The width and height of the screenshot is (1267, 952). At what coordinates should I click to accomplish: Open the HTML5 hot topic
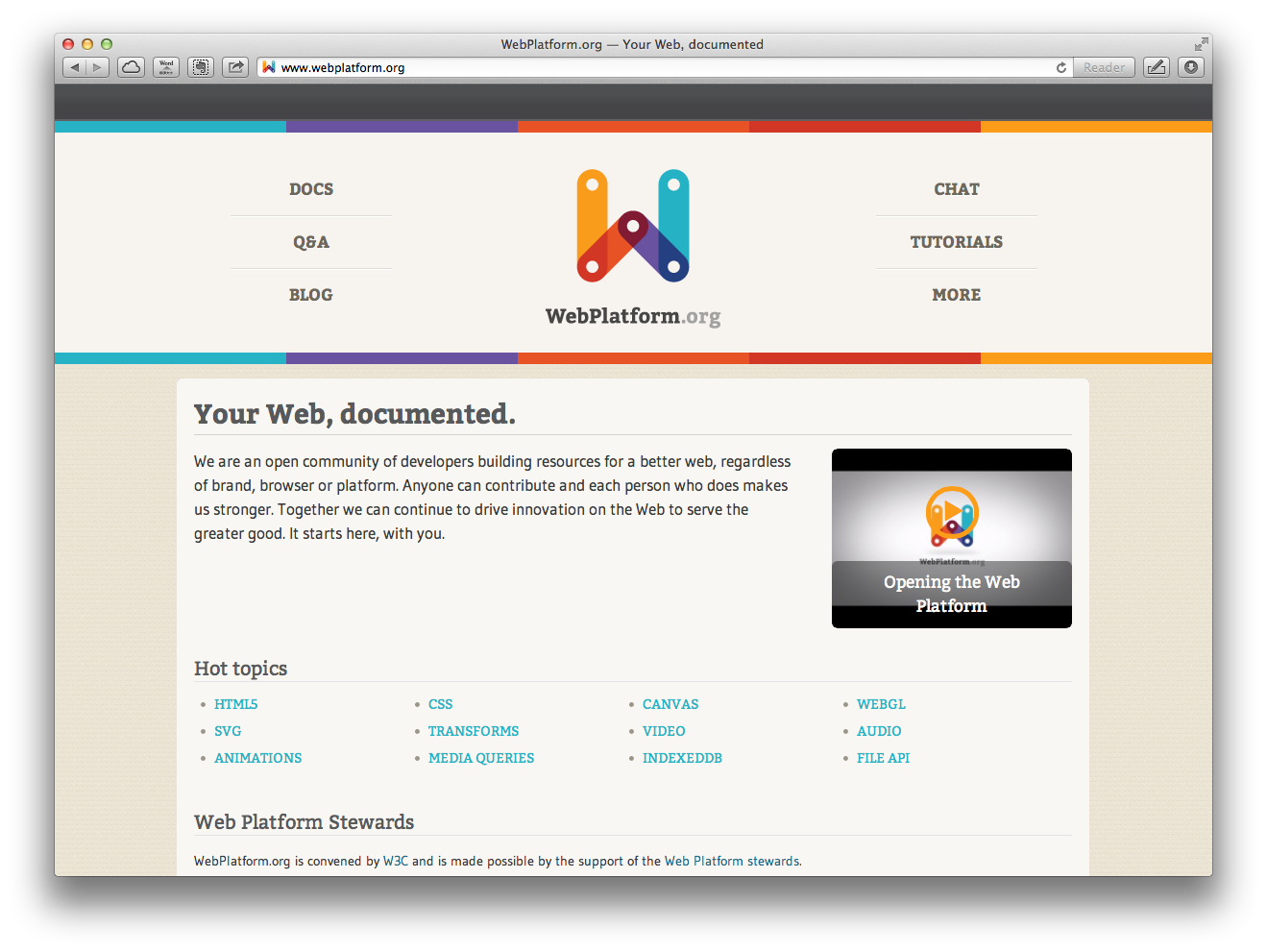236,704
